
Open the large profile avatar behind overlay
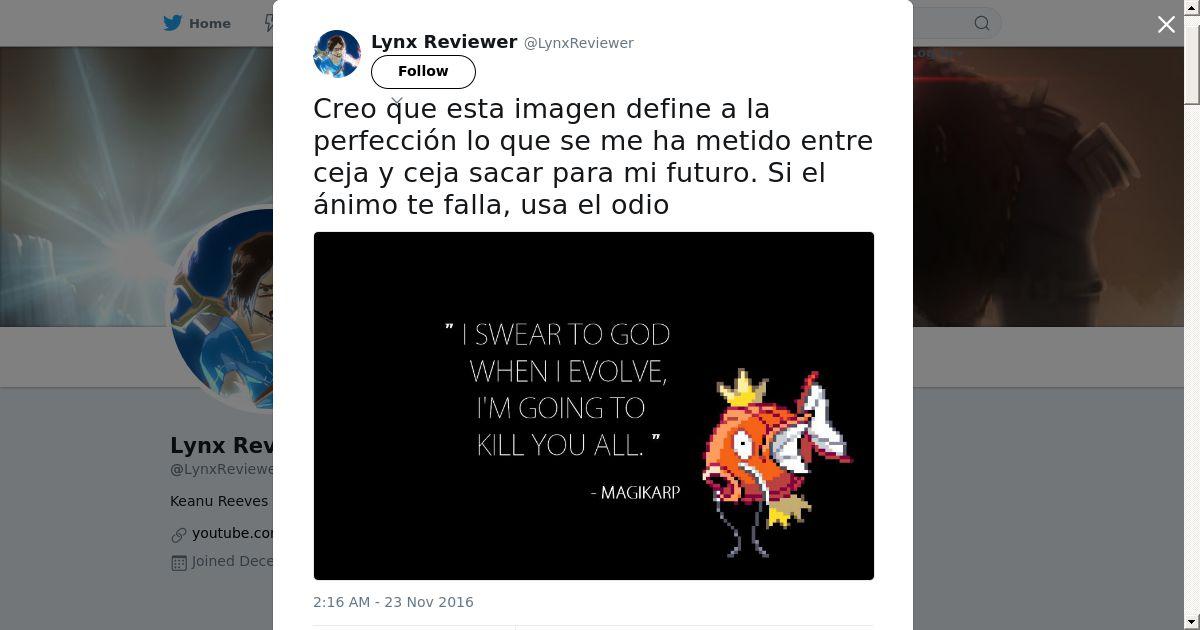(x=222, y=308)
